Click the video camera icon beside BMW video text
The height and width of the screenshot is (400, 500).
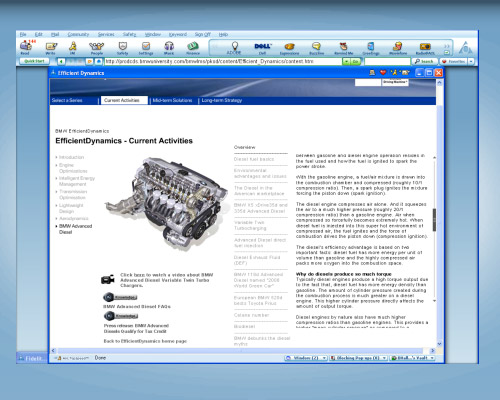(108, 279)
